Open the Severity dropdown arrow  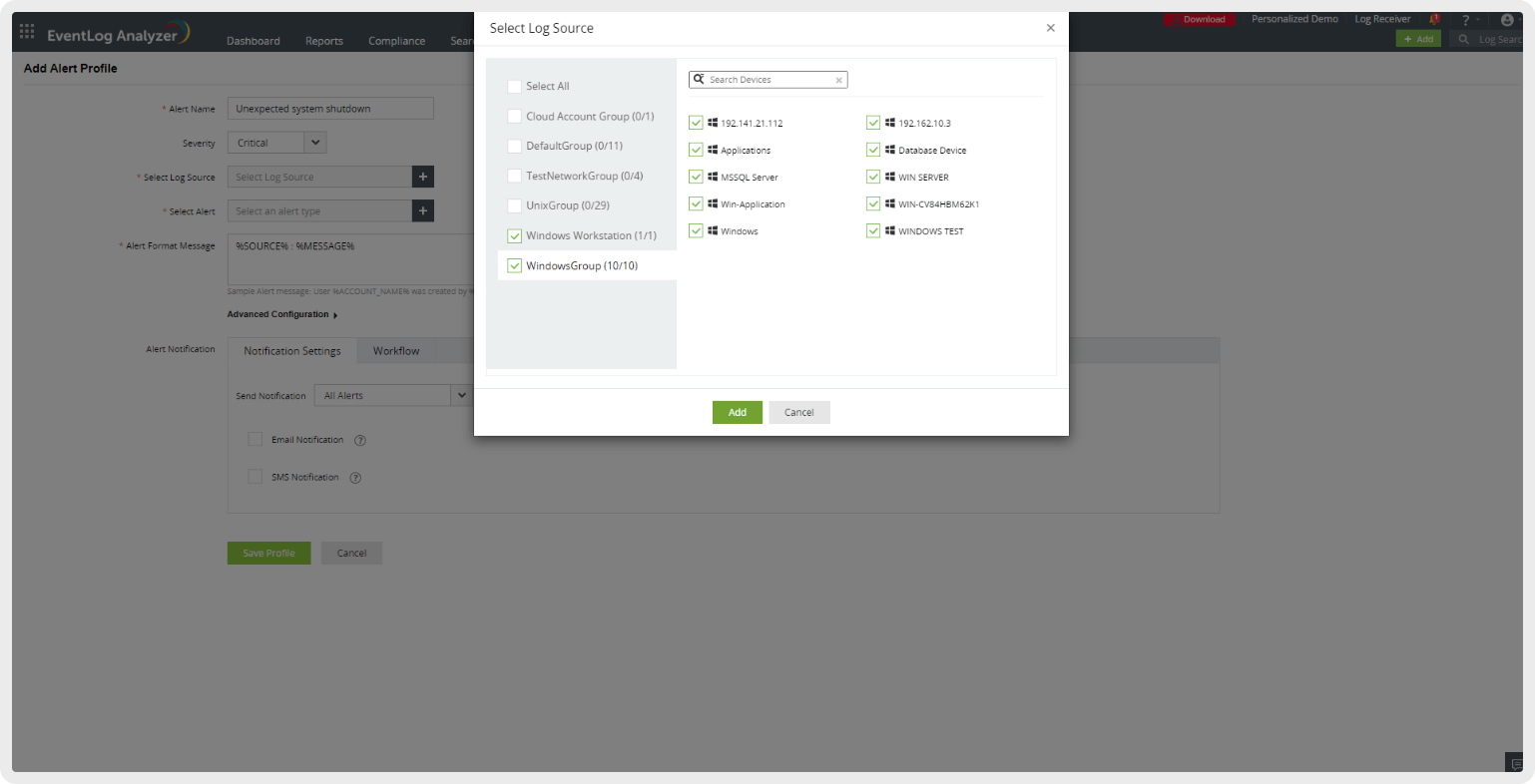tap(315, 143)
